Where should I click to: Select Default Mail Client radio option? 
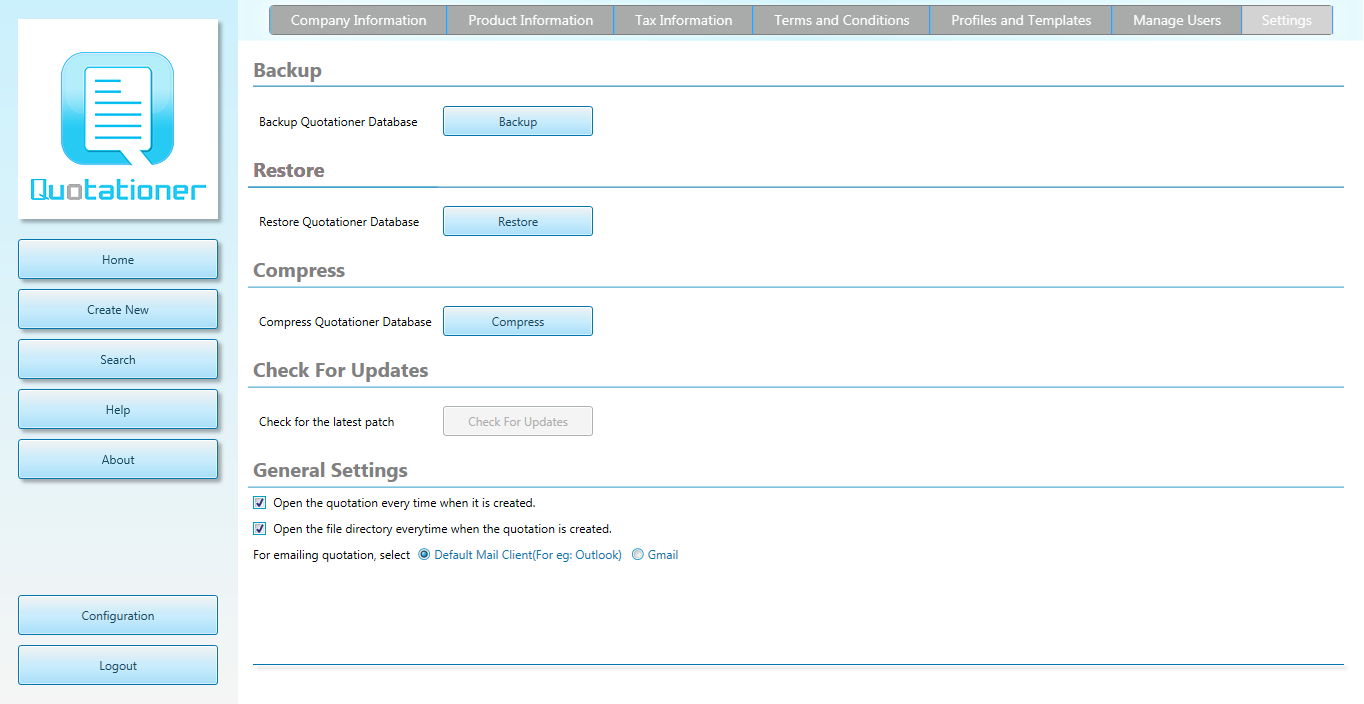coord(424,555)
